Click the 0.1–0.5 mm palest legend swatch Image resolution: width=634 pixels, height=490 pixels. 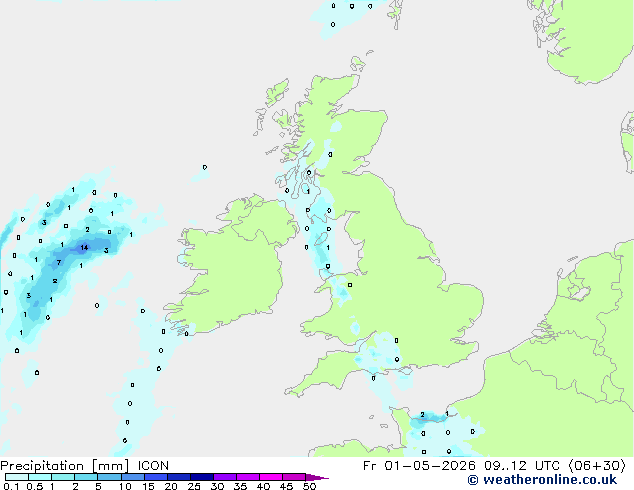click(17, 477)
